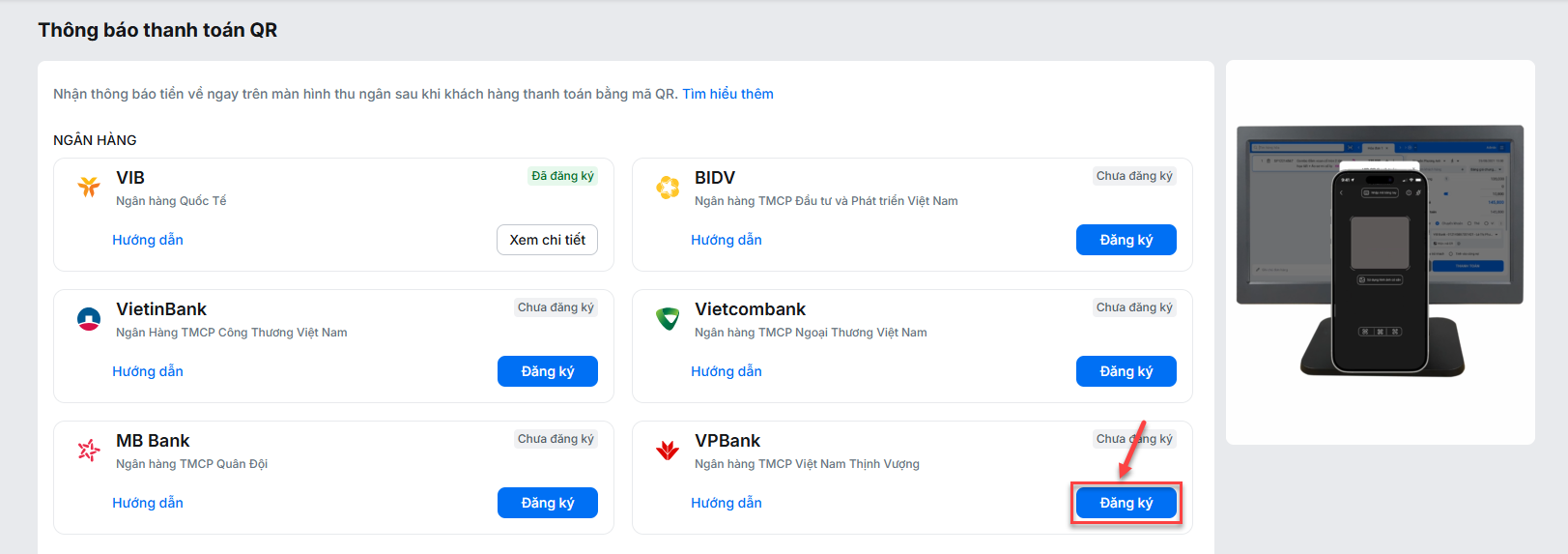This screenshot has width=1568, height=554.
Task: Click the Vietcombank logo icon
Action: 668,318
